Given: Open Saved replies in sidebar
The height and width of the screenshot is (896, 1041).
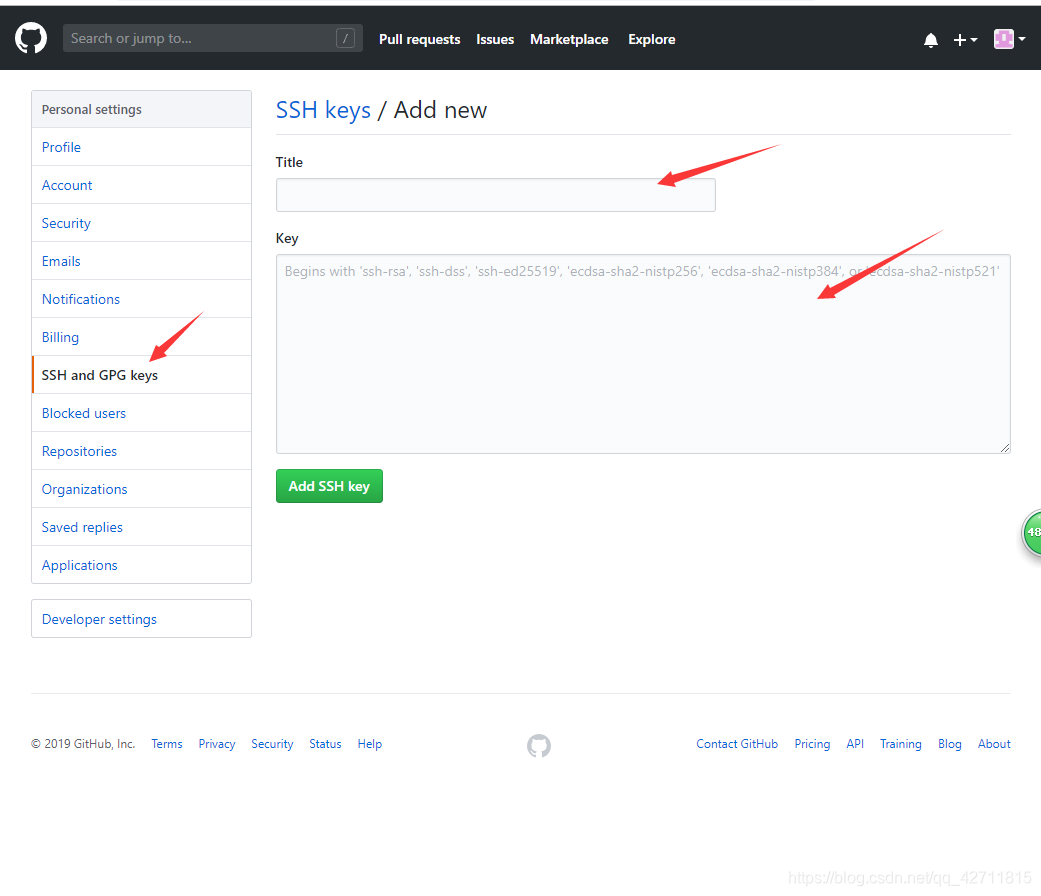Looking at the screenshot, I should pos(141,527).
